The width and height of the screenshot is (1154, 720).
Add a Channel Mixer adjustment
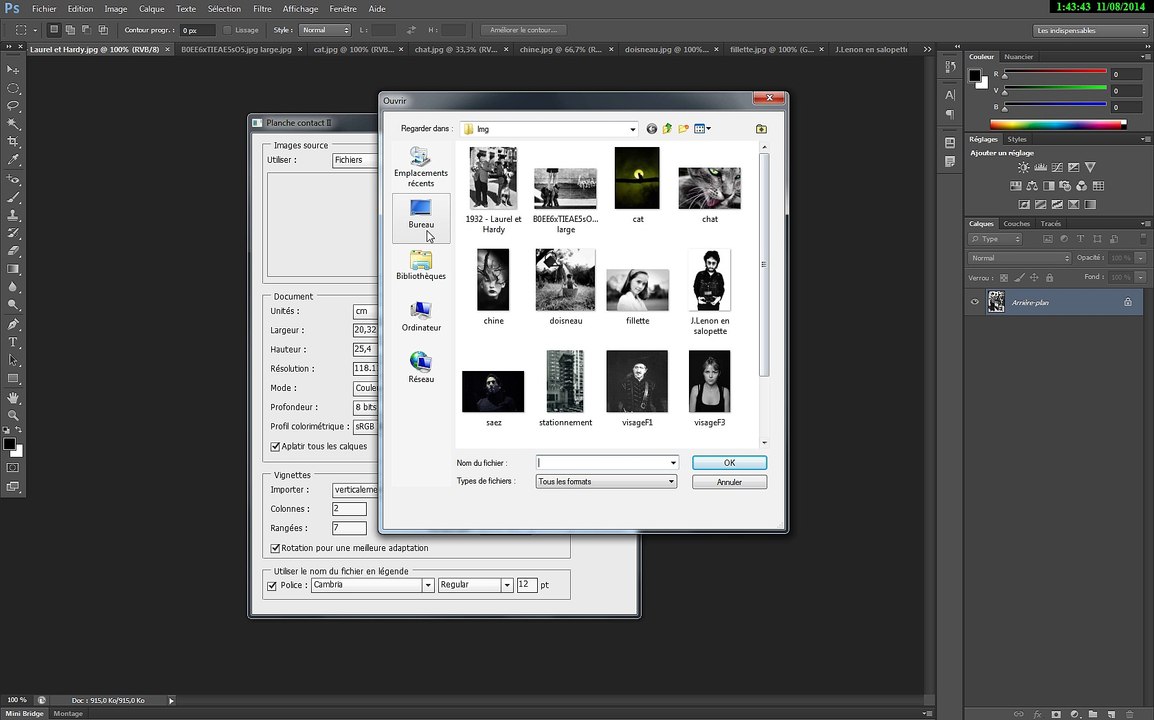coord(1081,186)
